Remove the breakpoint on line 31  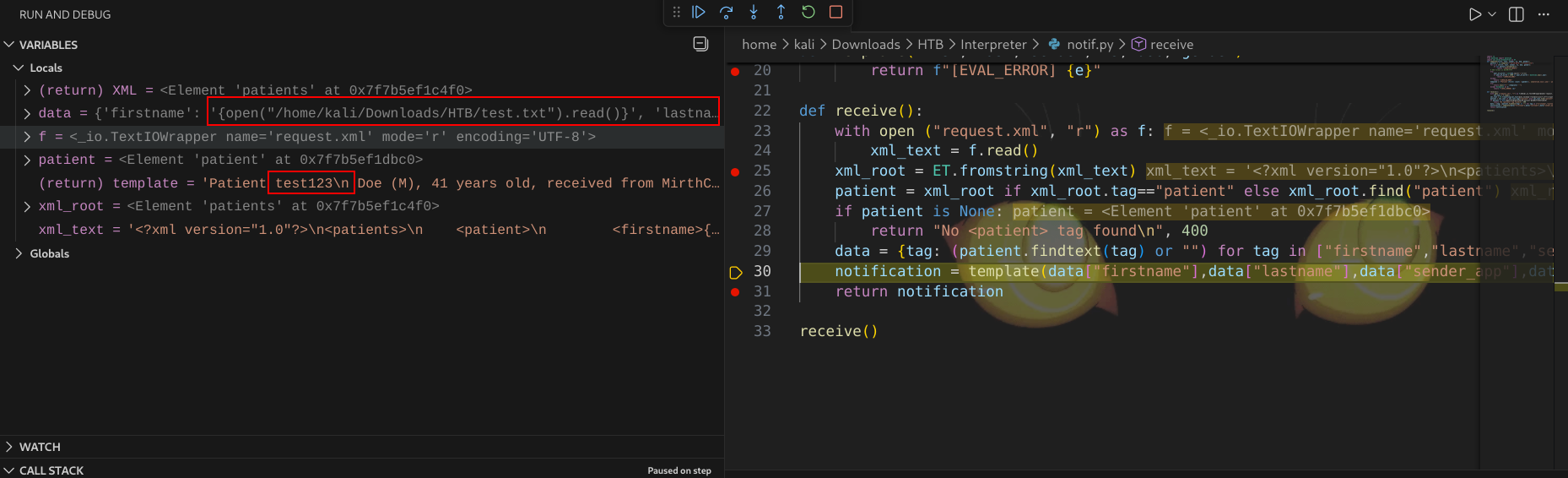tap(735, 291)
